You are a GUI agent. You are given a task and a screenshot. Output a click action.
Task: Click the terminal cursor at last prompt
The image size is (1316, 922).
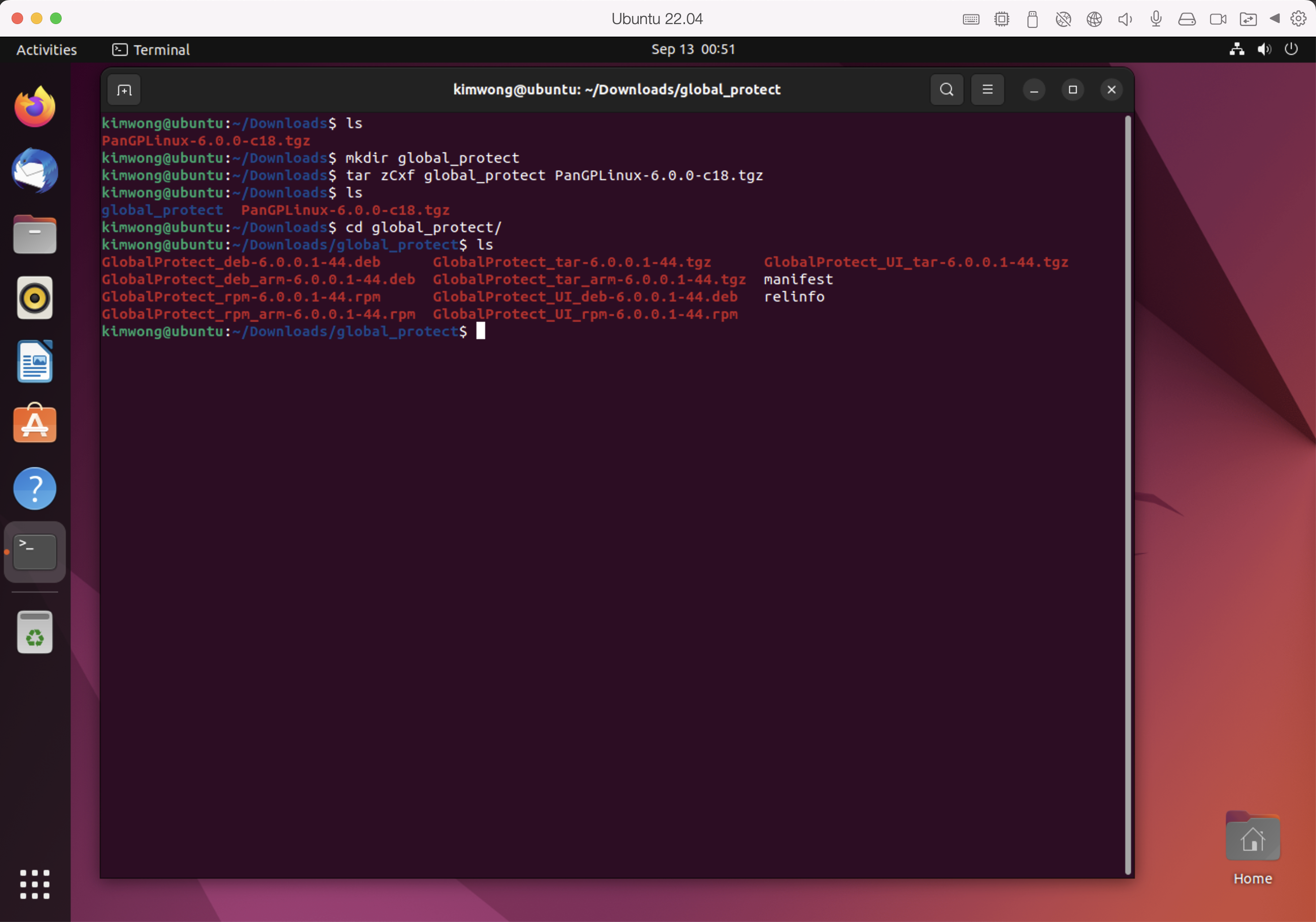pyautogui.click(x=480, y=331)
